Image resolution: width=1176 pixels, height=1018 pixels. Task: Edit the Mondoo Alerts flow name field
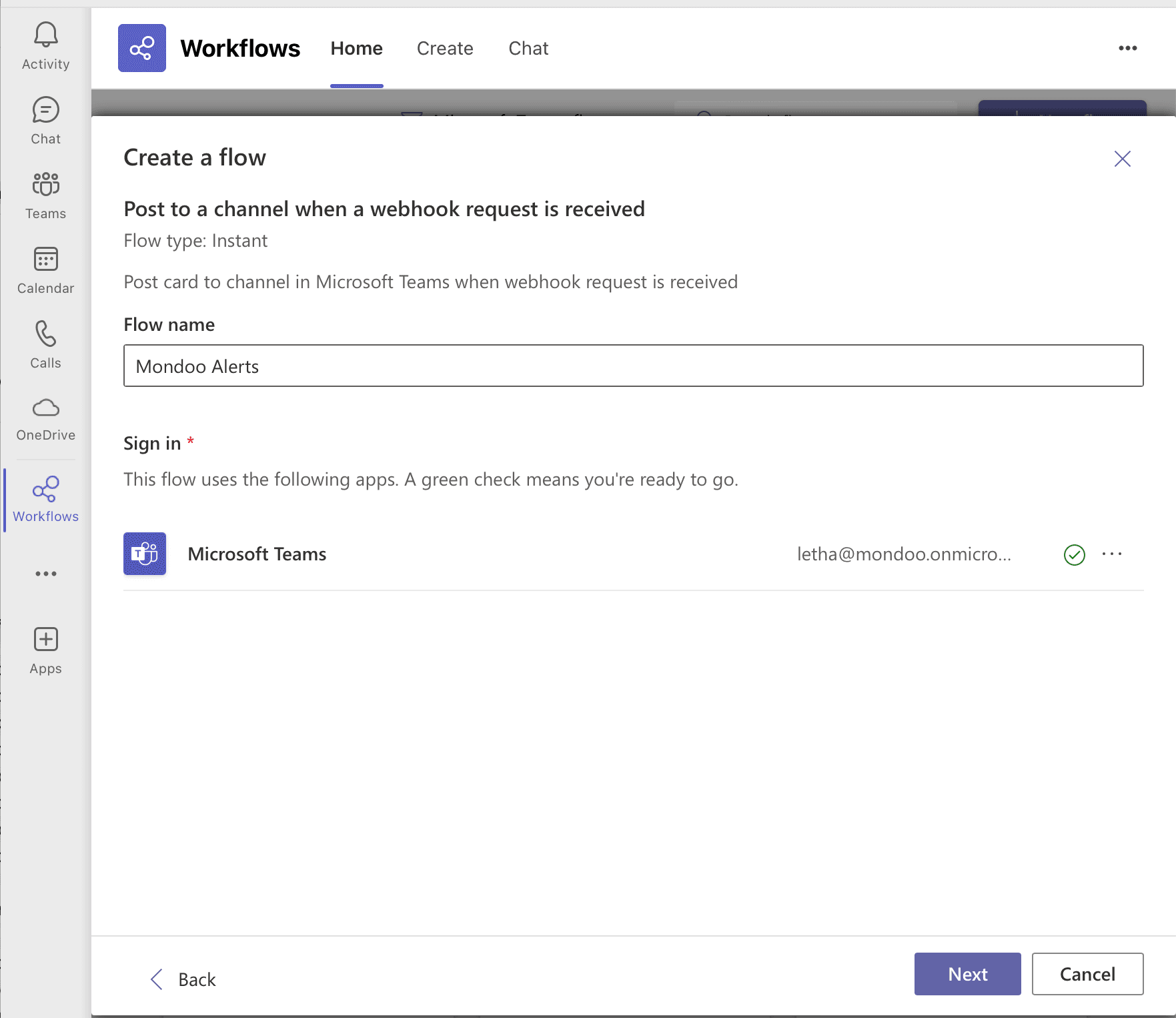[633, 366]
